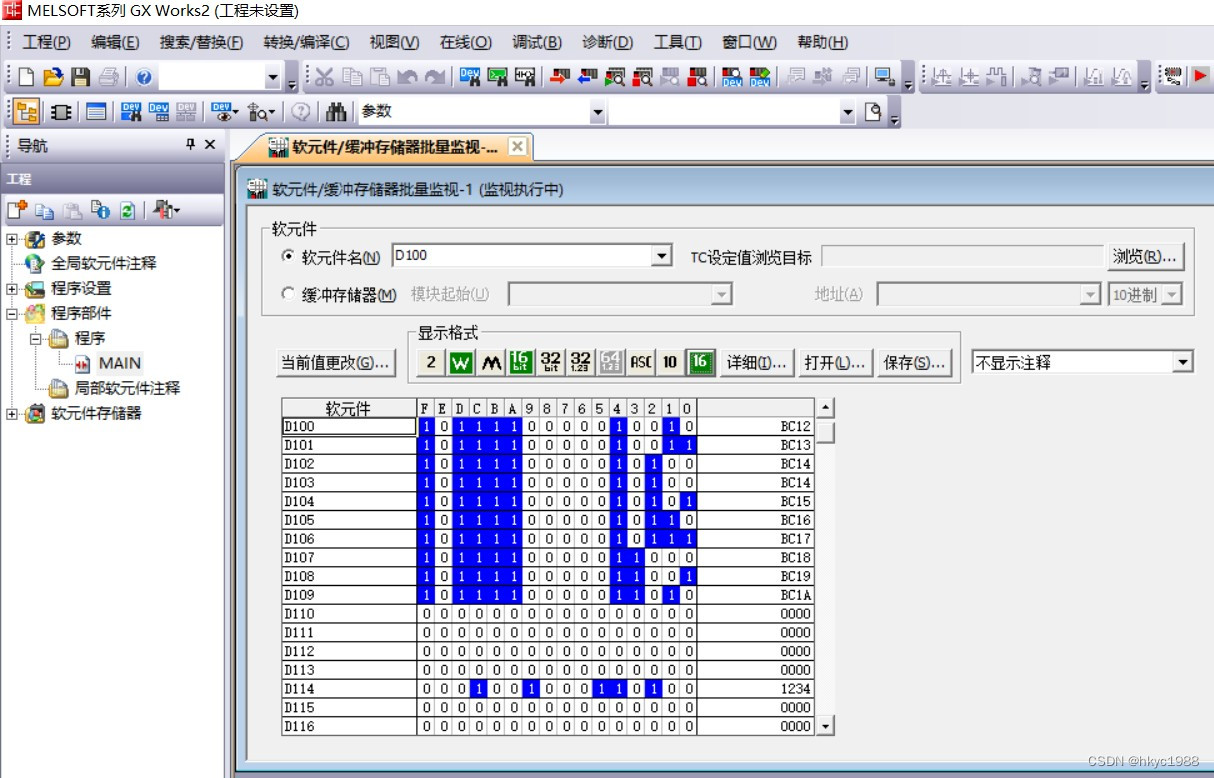Image resolution: width=1214 pixels, height=778 pixels.
Task: Open the 诊断 menu
Action: (608, 42)
